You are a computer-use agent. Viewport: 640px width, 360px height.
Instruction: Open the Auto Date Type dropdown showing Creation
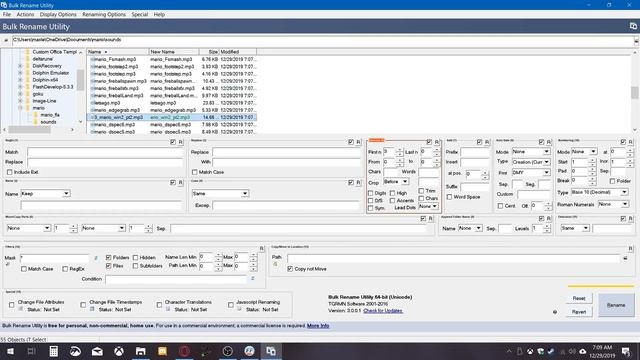click(x=531, y=162)
